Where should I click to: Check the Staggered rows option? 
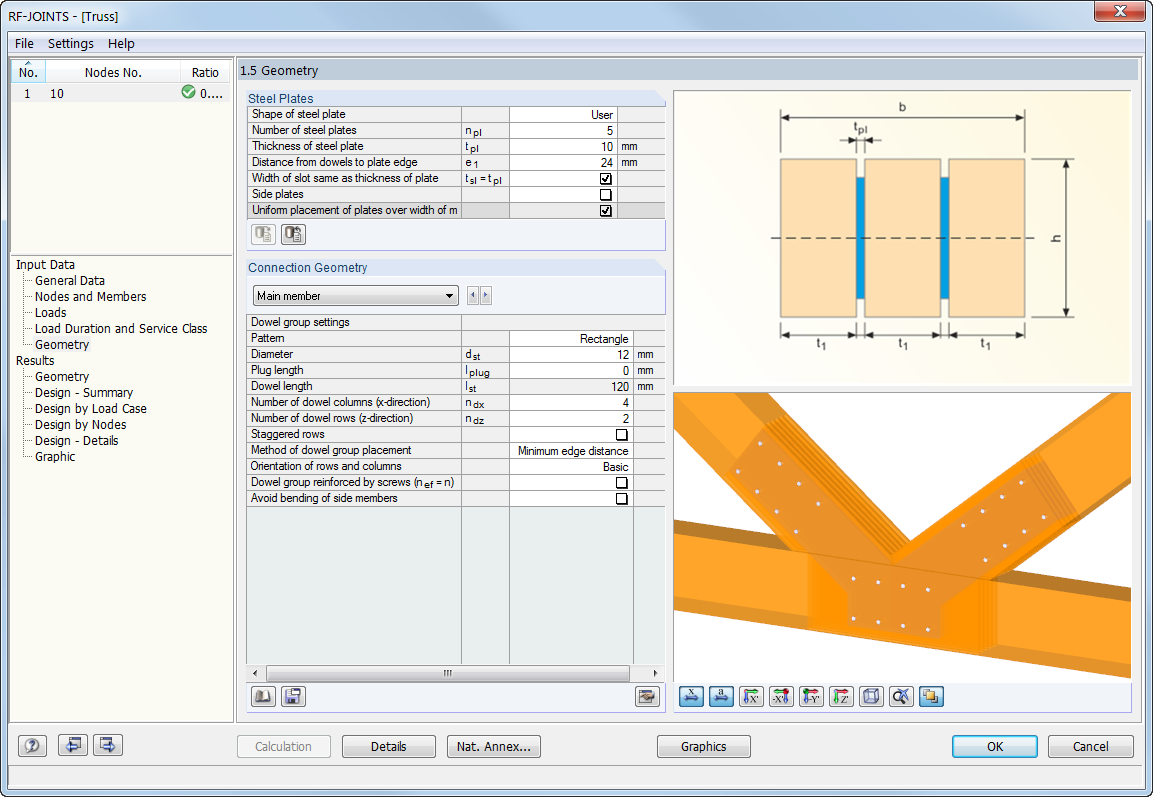coord(622,434)
